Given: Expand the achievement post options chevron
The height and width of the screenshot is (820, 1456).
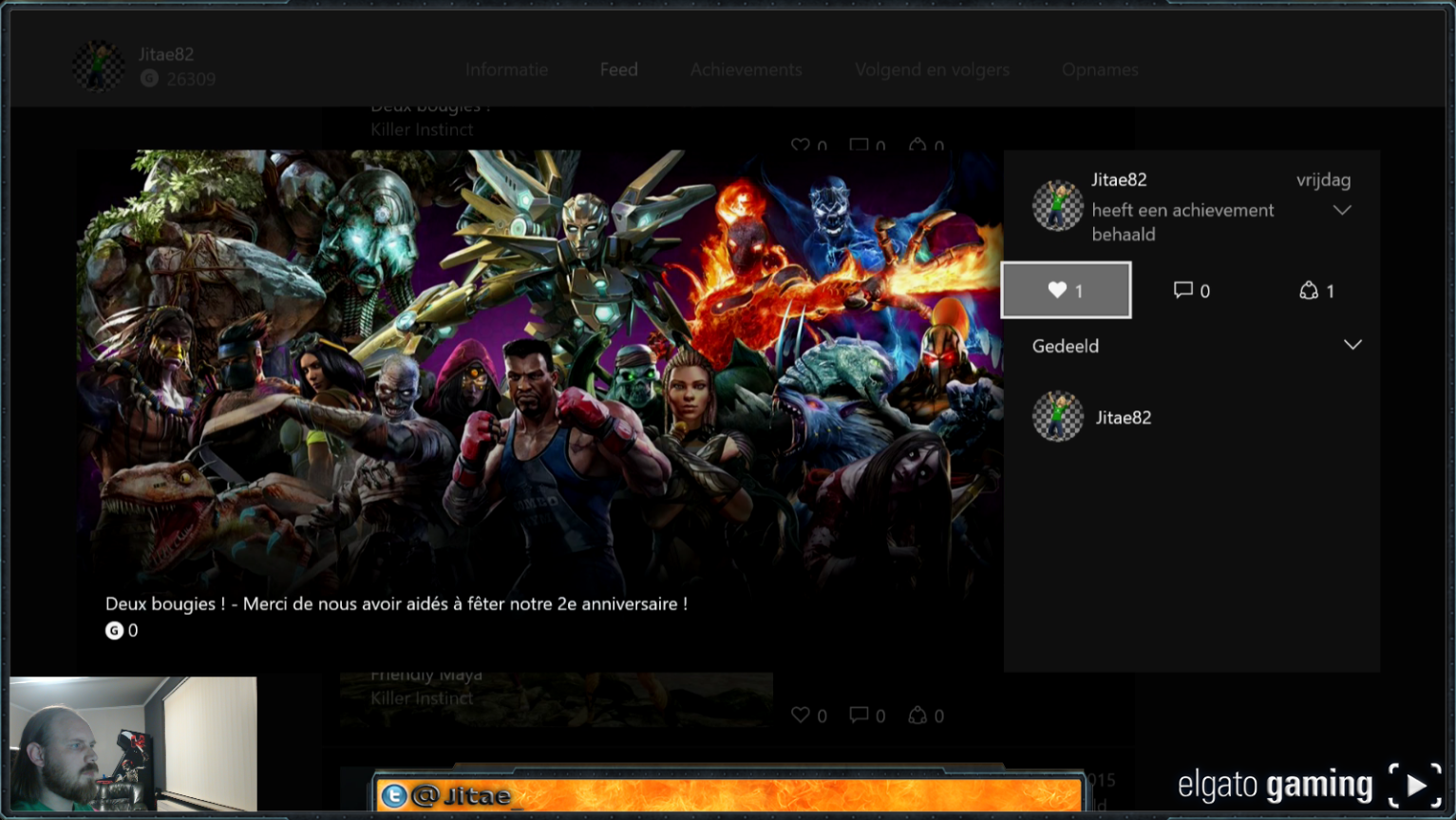Looking at the screenshot, I should [1341, 210].
